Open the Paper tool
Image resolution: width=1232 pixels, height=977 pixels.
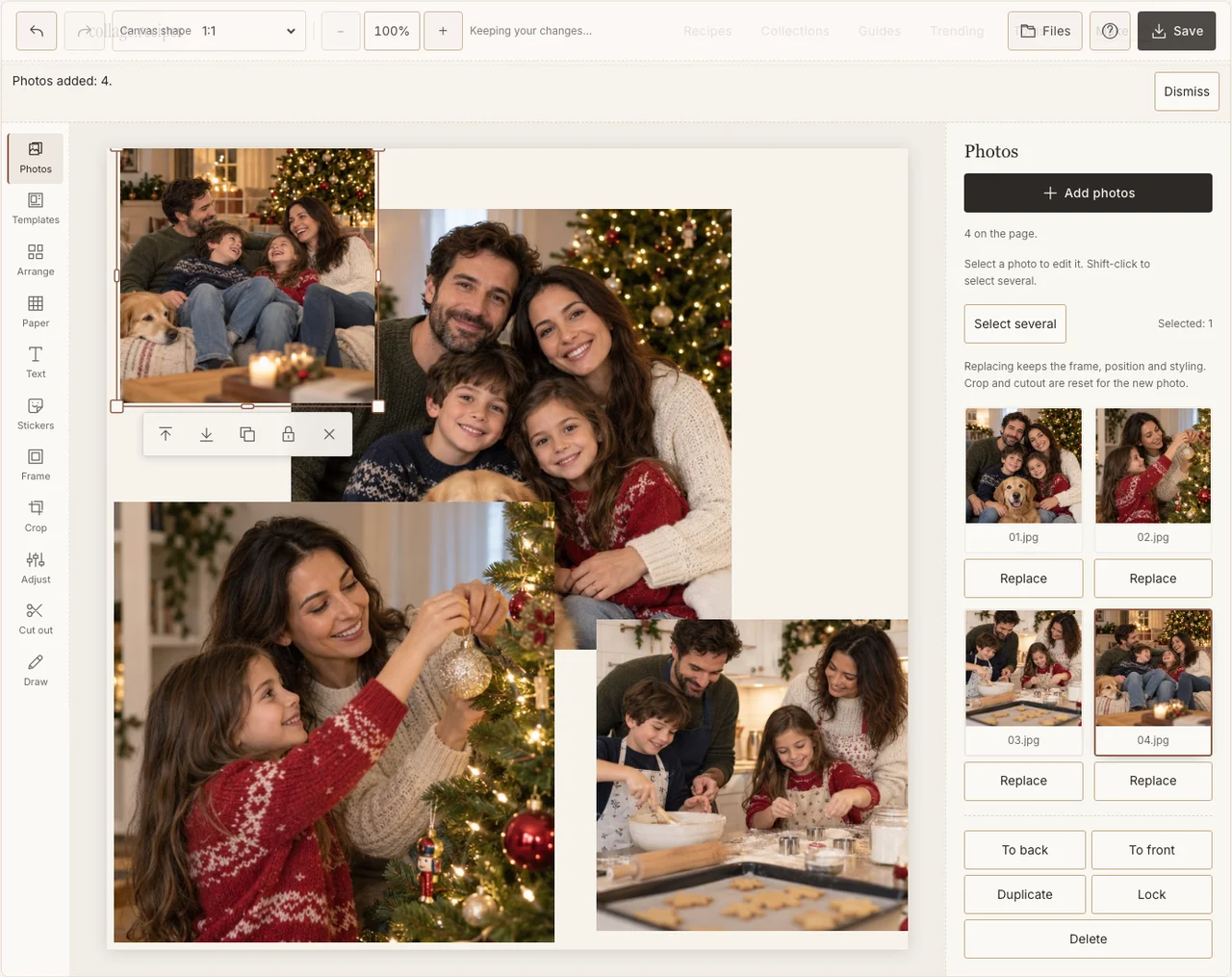[x=36, y=312]
